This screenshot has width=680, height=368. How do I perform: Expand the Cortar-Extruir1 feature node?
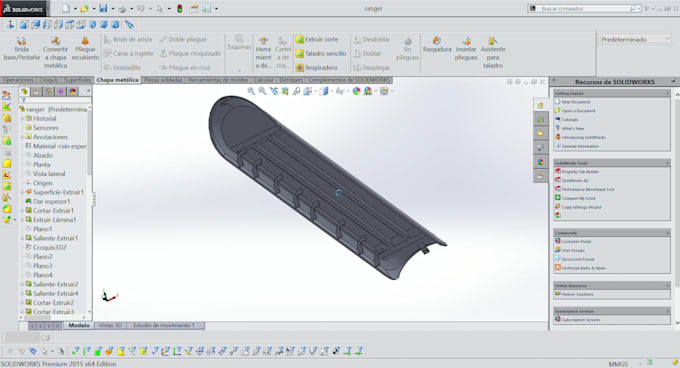(22, 211)
